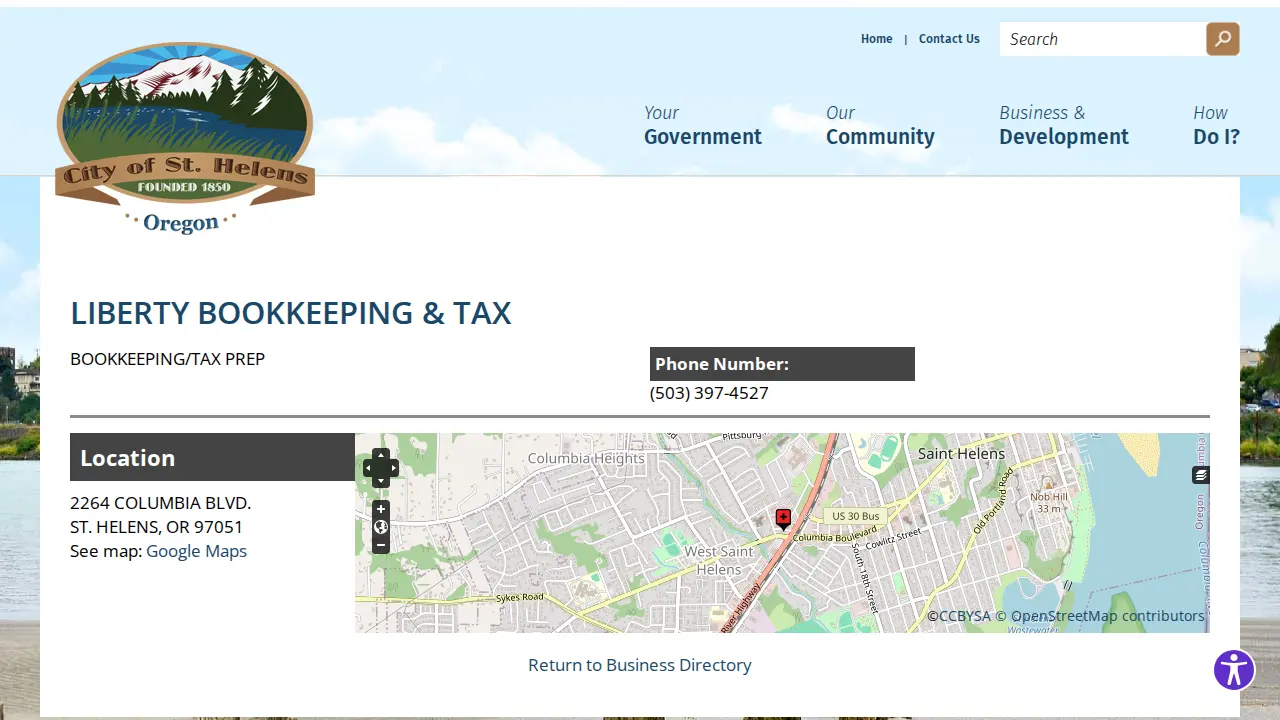The image size is (1280, 720).
Task: Focus the Search input field
Action: coord(1103,39)
